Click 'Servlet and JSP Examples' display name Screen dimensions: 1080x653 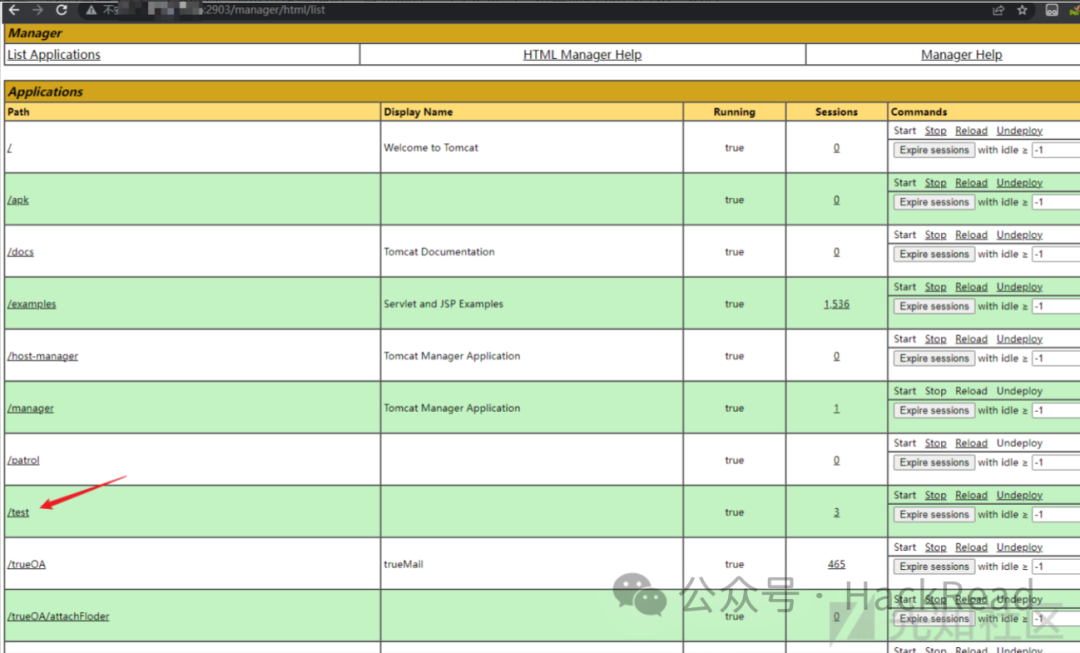[x=444, y=304]
